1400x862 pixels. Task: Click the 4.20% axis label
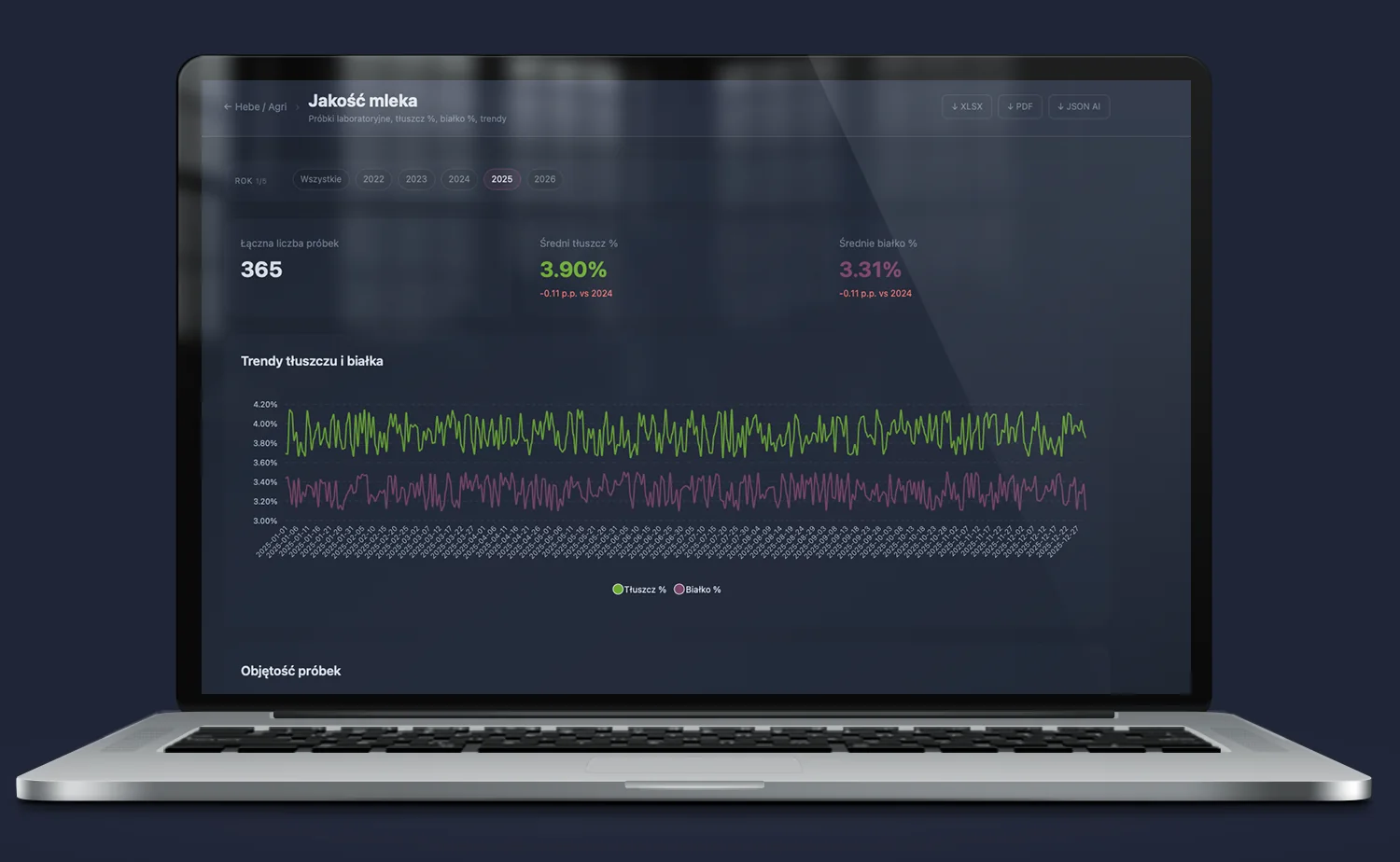pyautogui.click(x=265, y=405)
